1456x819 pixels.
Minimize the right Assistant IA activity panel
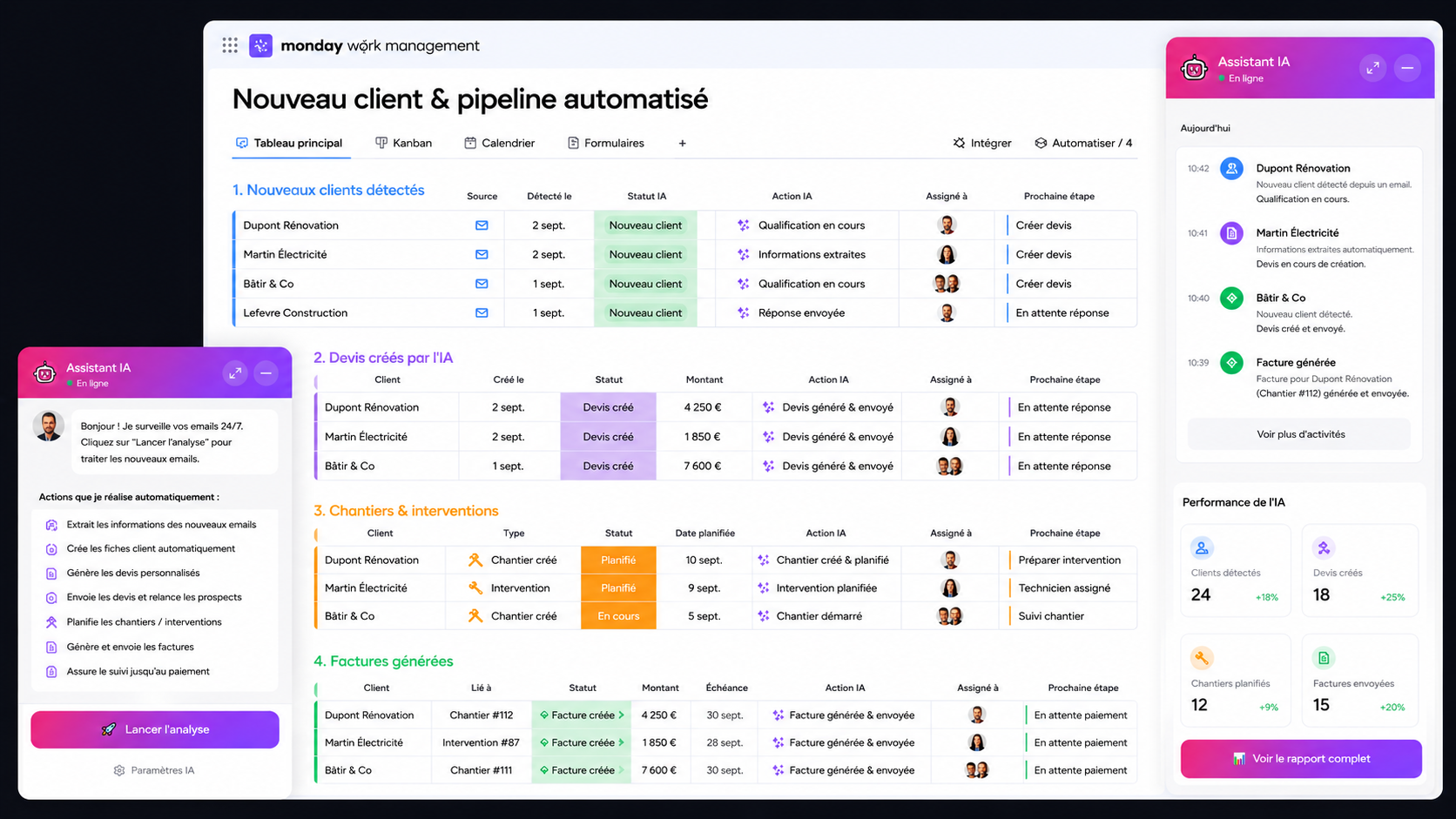pyautogui.click(x=1407, y=68)
